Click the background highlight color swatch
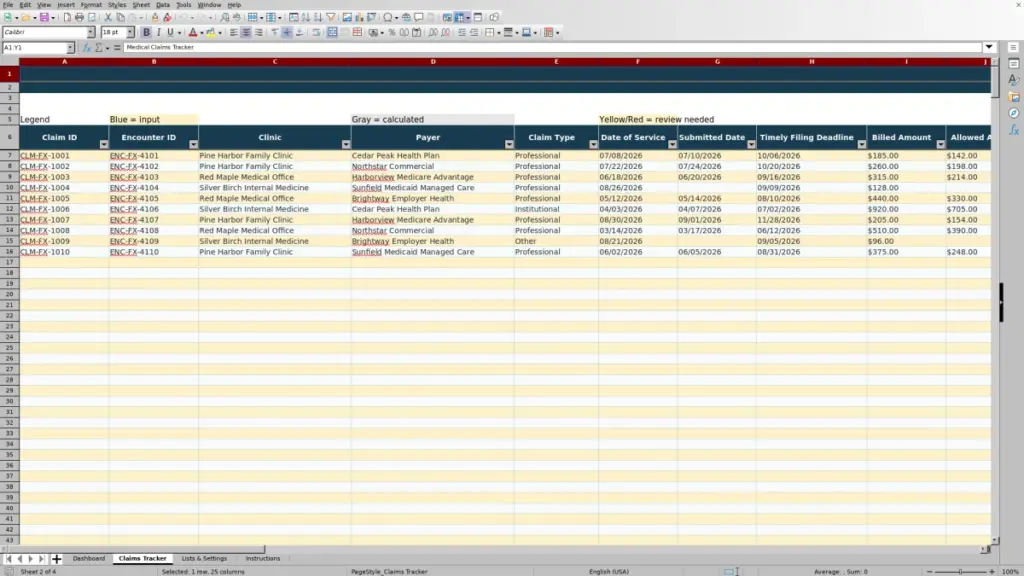 tap(211, 32)
